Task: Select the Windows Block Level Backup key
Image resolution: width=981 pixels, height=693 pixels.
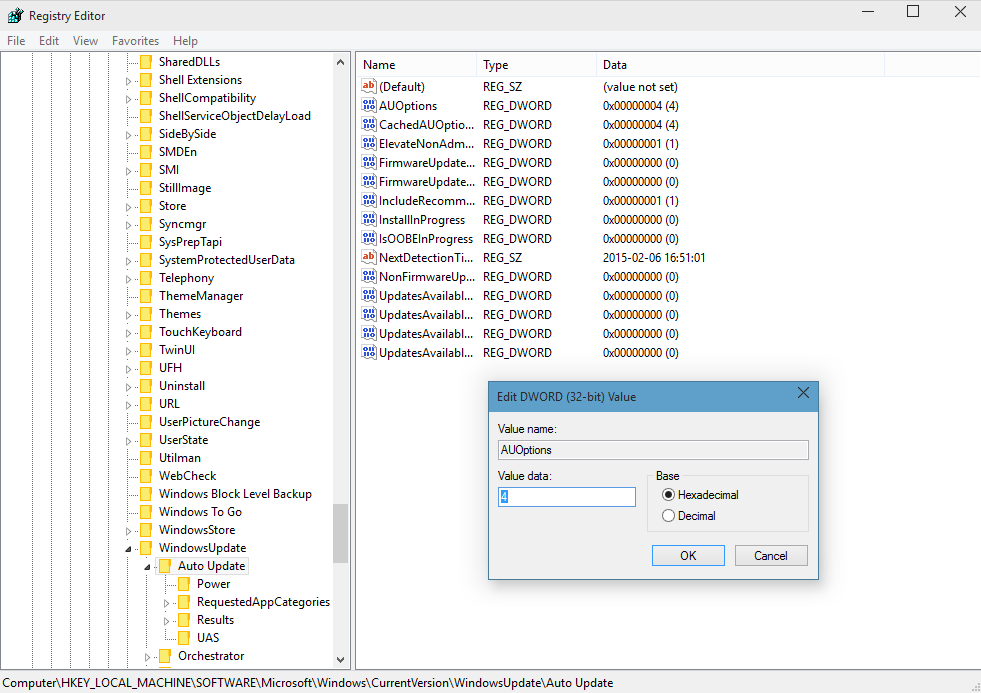Action: point(235,494)
